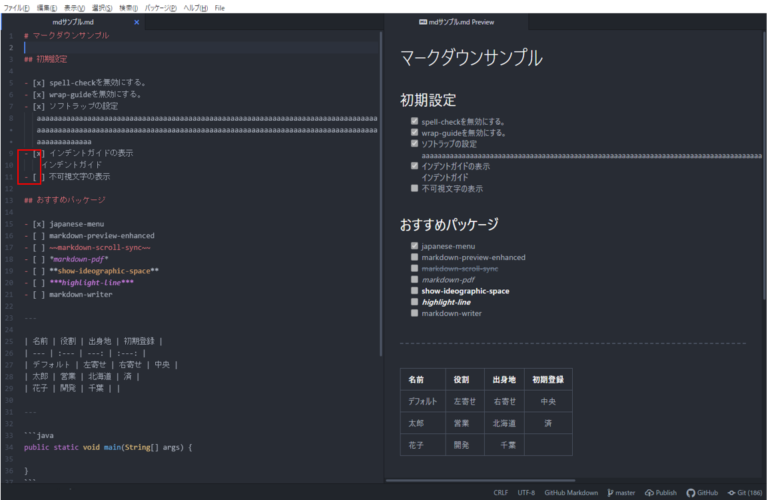768x500 pixels.
Task: Click 'public static void main' code line
Action: 108,447
